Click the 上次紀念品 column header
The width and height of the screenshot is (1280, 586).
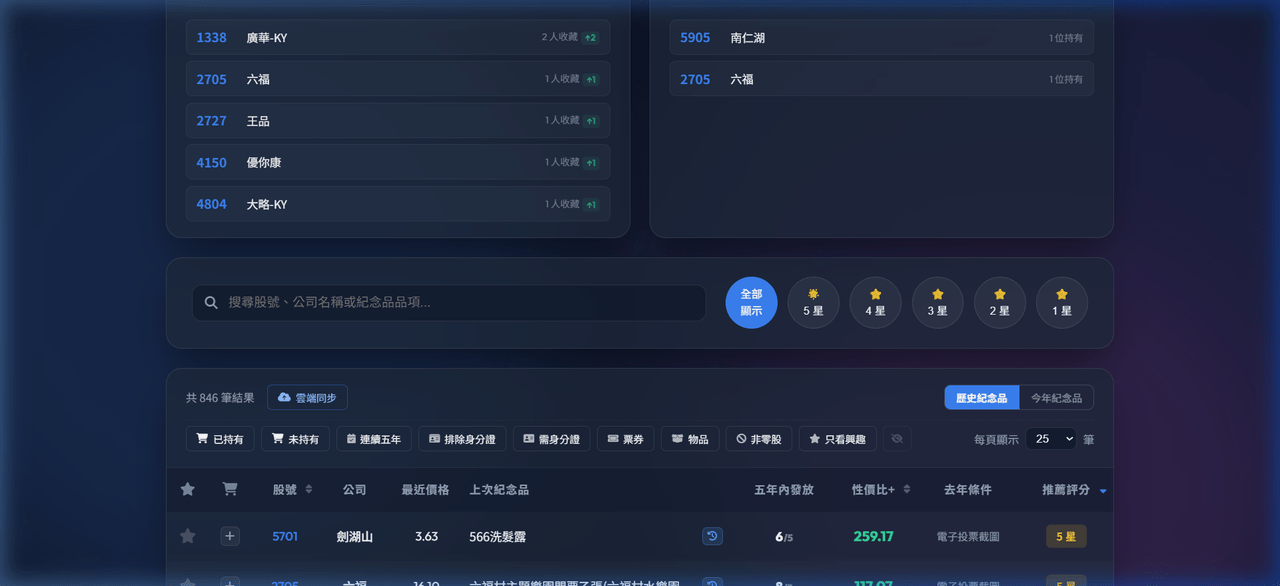point(499,490)
